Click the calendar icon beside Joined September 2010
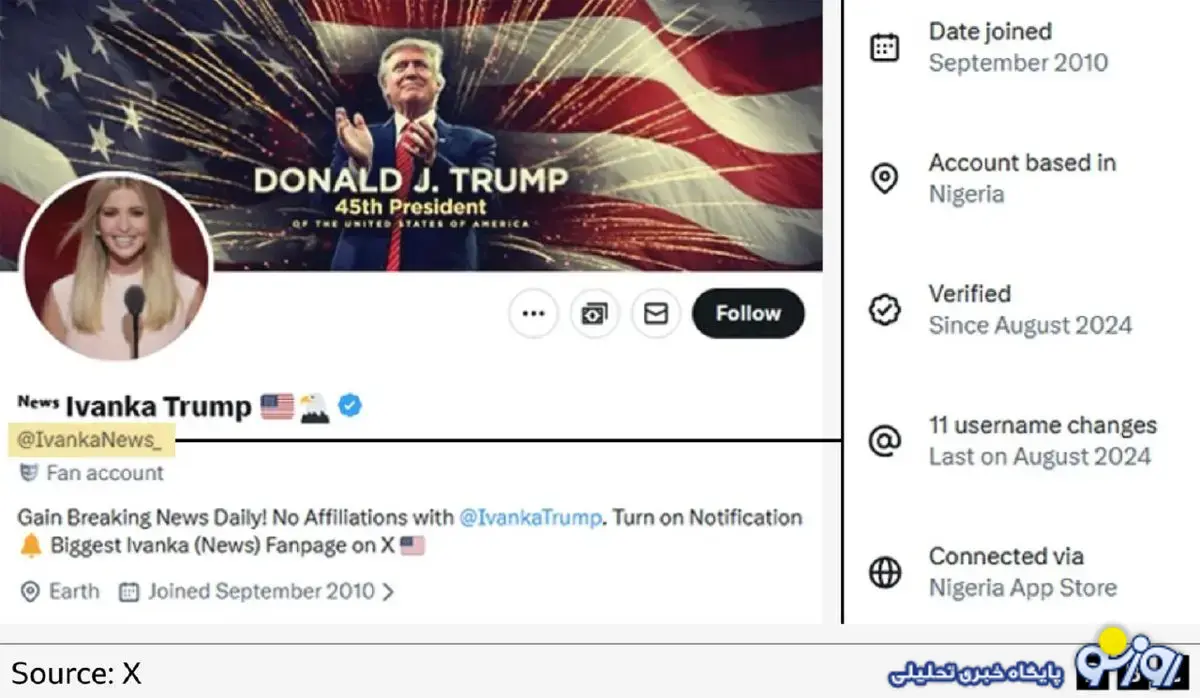The width and height of the screenshot is (1200, 698). (x=129, y=592)
